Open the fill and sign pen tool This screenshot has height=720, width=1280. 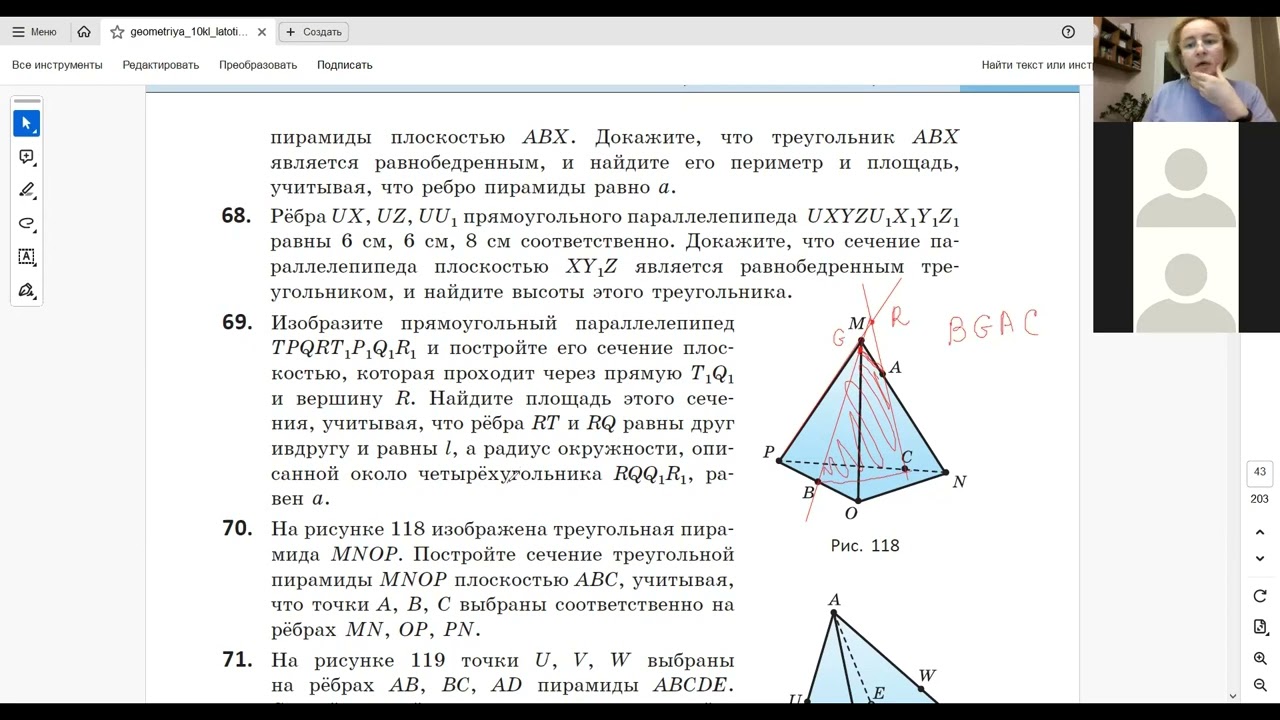click(27, 290)
